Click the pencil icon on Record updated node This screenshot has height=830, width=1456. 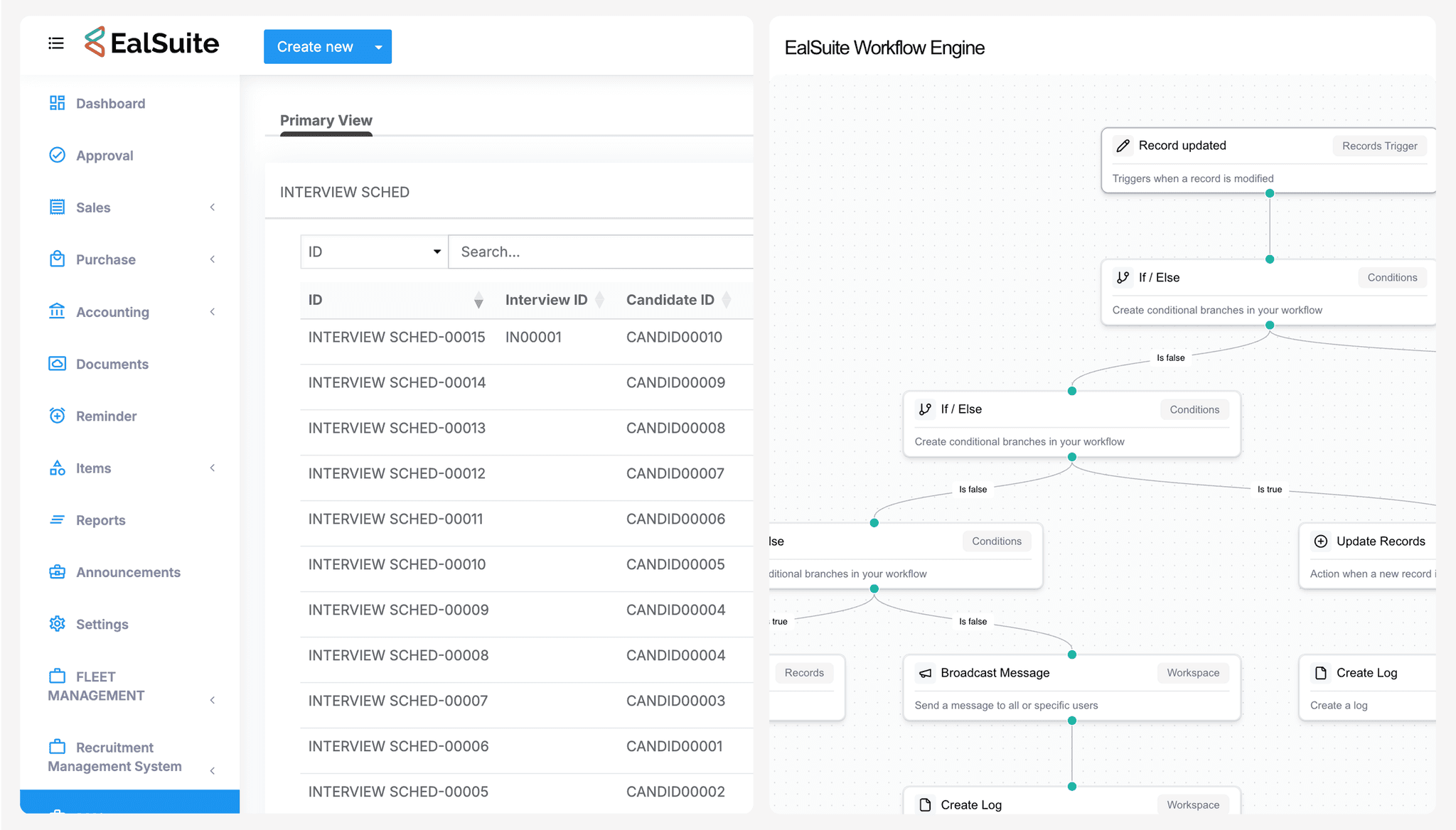[1123, 146]
